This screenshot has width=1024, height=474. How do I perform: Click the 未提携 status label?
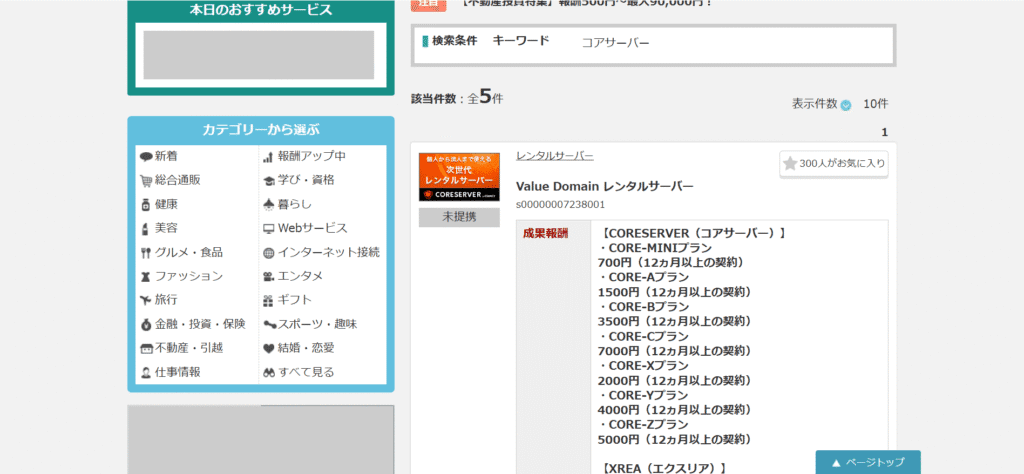pos(459,217)
